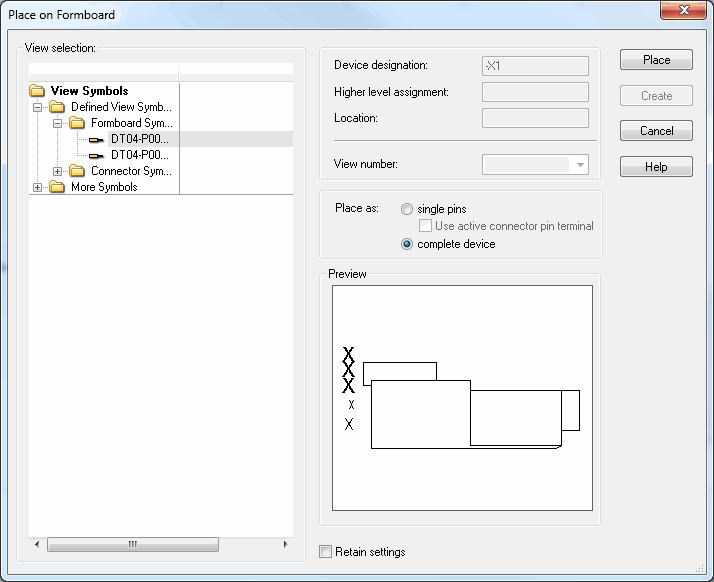Click the Formboard Symbols folder icon
Screen dimensions: 714x582
tap(77, 123)
